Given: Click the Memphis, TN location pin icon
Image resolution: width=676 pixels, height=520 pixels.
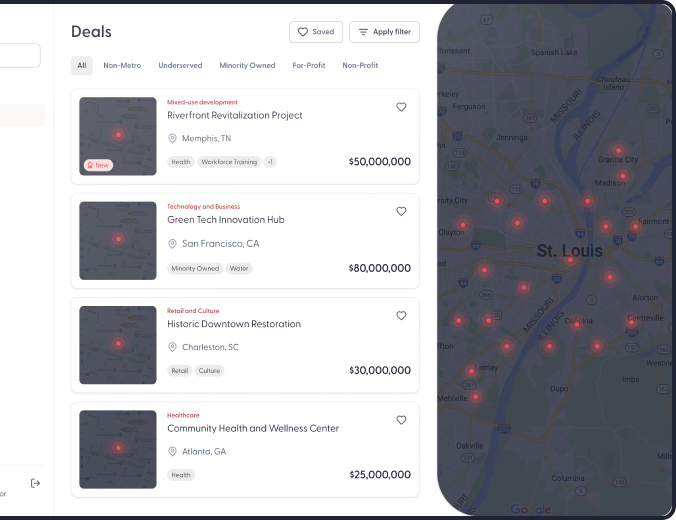Looking at the screenshot, I should 172,138.
